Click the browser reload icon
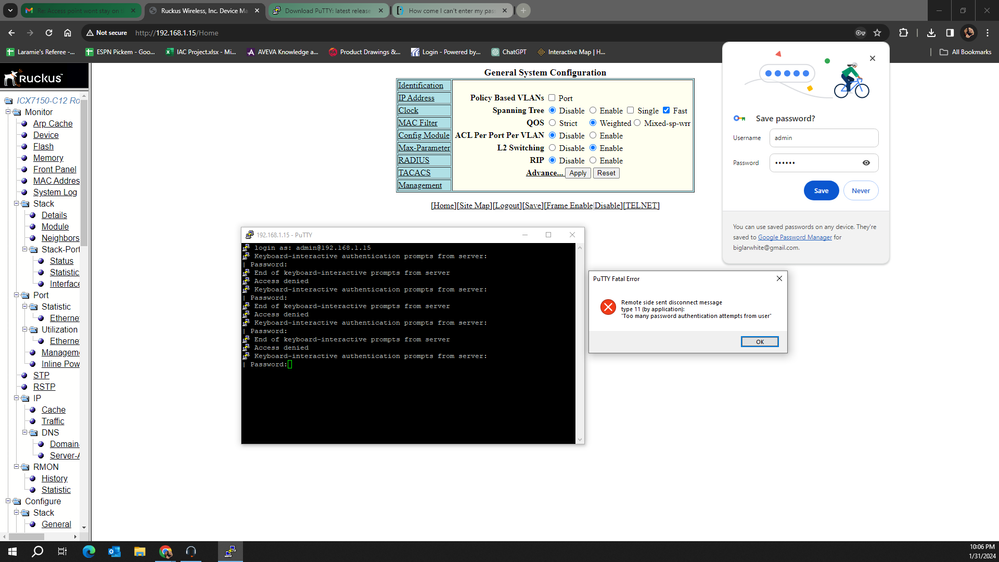The width and height of the screenshot is (999, 562). [48, 32]
